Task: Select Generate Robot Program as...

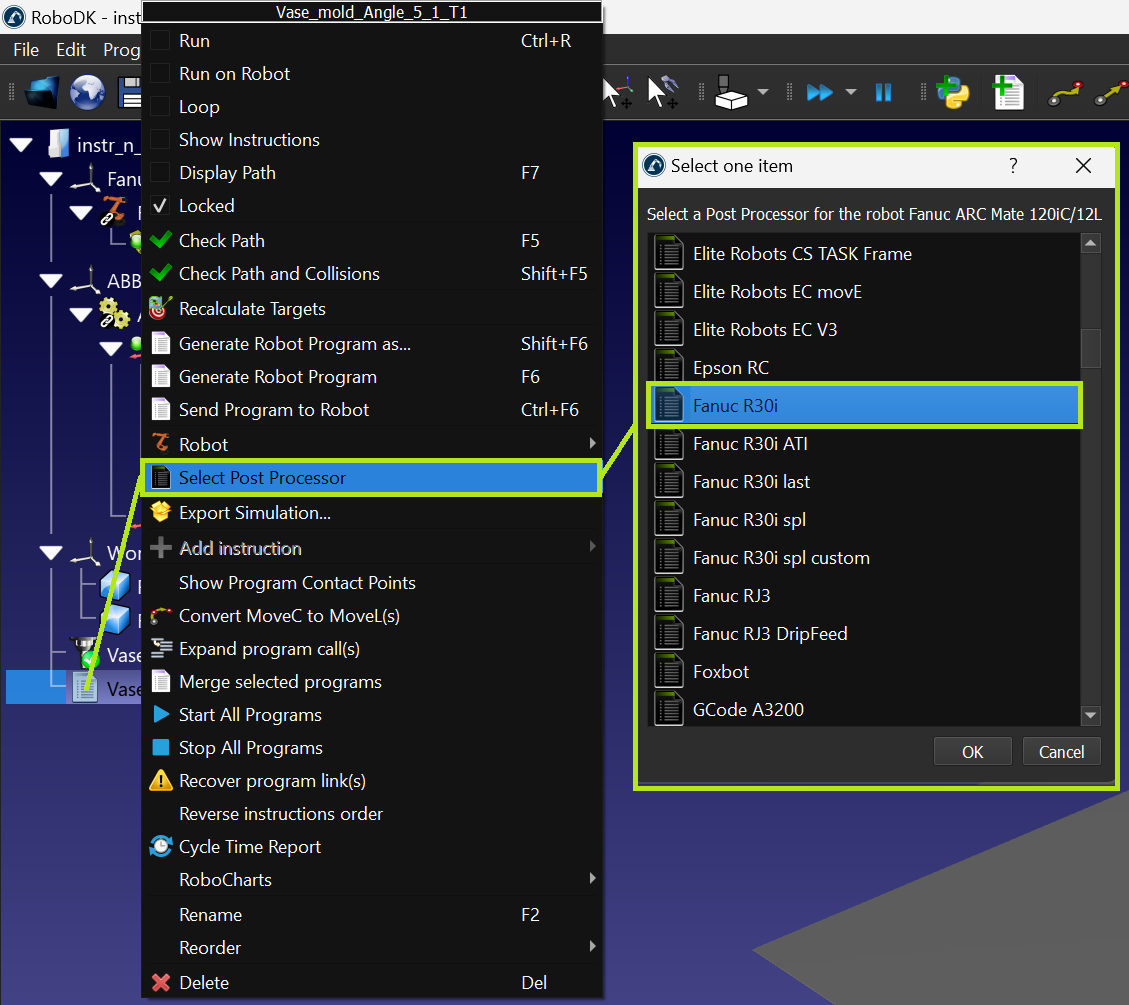Action: (x=372, y=344)
